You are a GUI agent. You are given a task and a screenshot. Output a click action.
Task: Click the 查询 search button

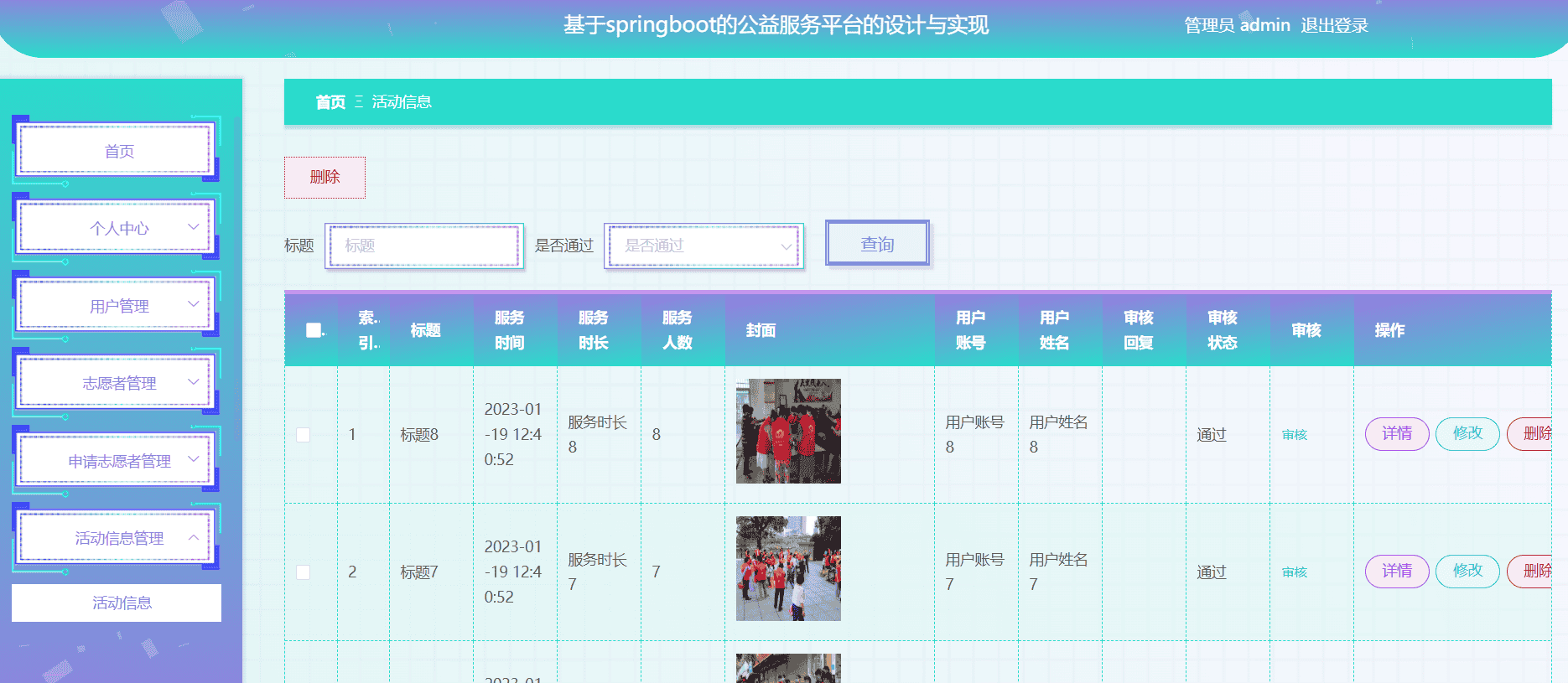(877, 243)
